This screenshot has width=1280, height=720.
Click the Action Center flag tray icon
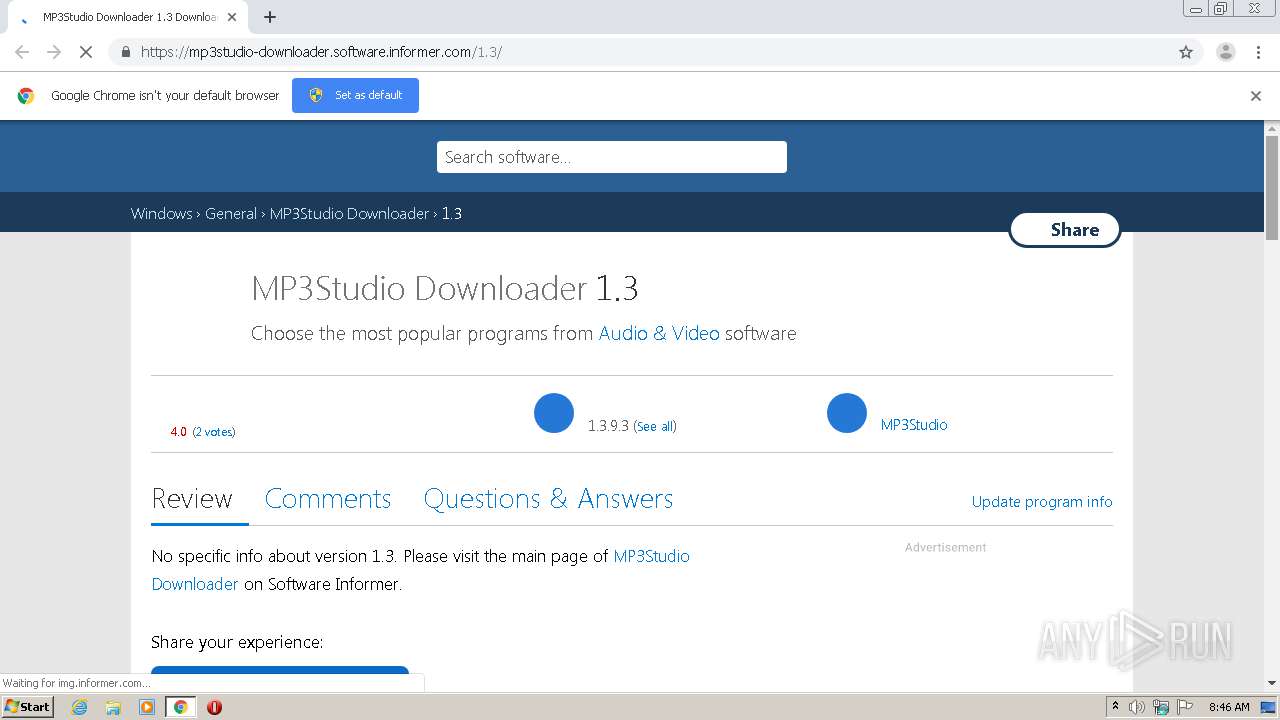(x=1185, y=707)
